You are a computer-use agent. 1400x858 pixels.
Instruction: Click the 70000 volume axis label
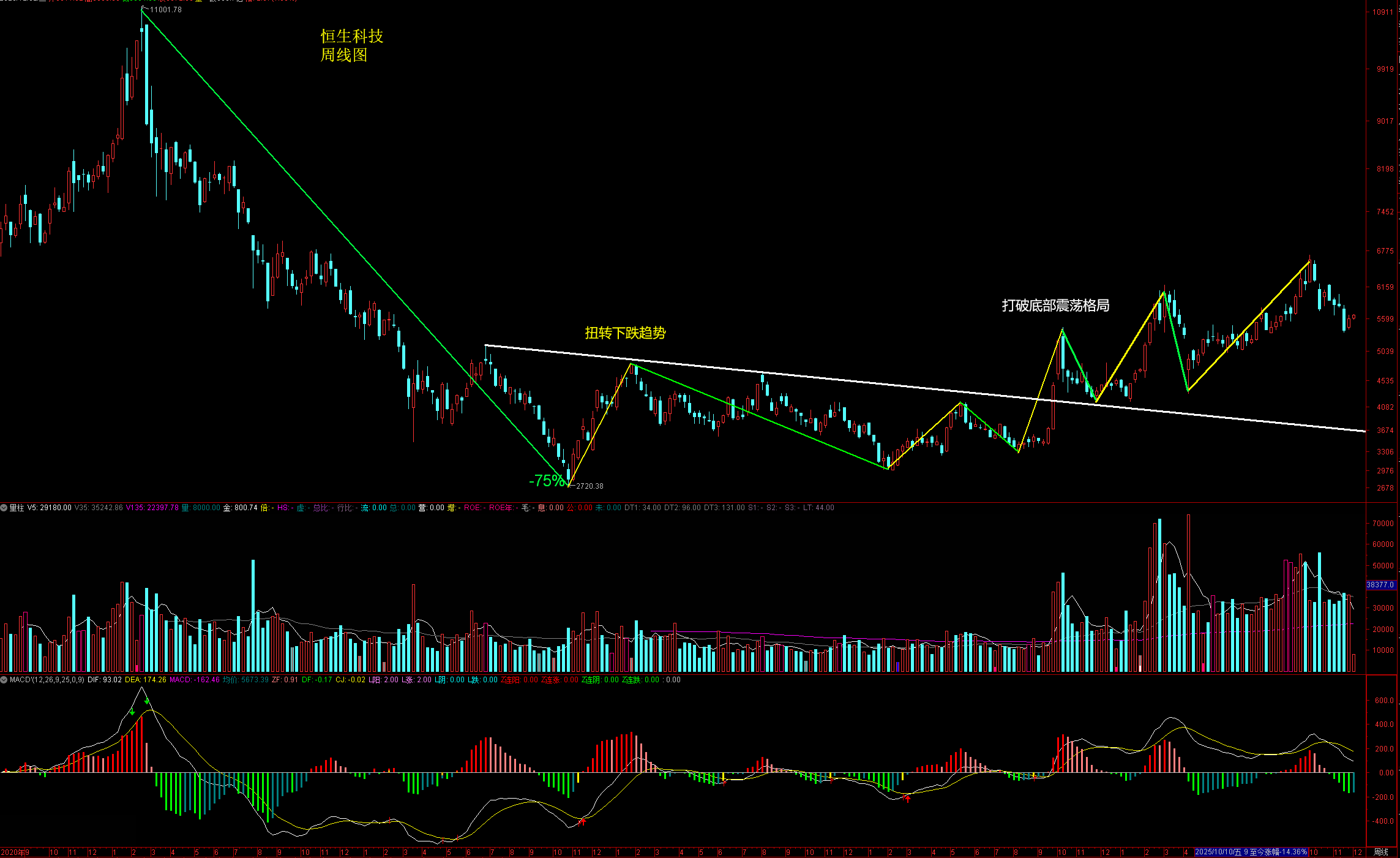coord(1383,524)
